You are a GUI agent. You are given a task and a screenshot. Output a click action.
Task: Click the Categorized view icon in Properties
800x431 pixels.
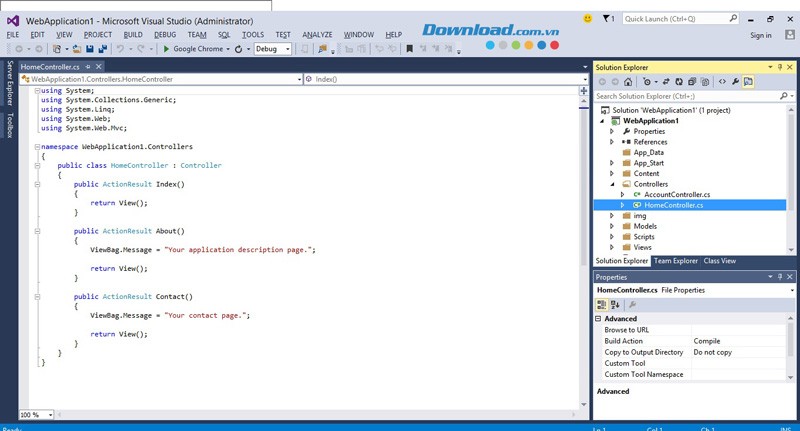coord(602,305)
